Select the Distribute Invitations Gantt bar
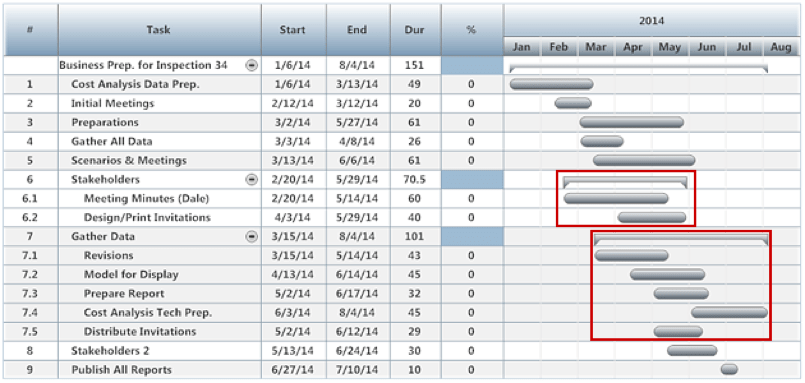The image size is (805, 383). click(x=678, y=331)
